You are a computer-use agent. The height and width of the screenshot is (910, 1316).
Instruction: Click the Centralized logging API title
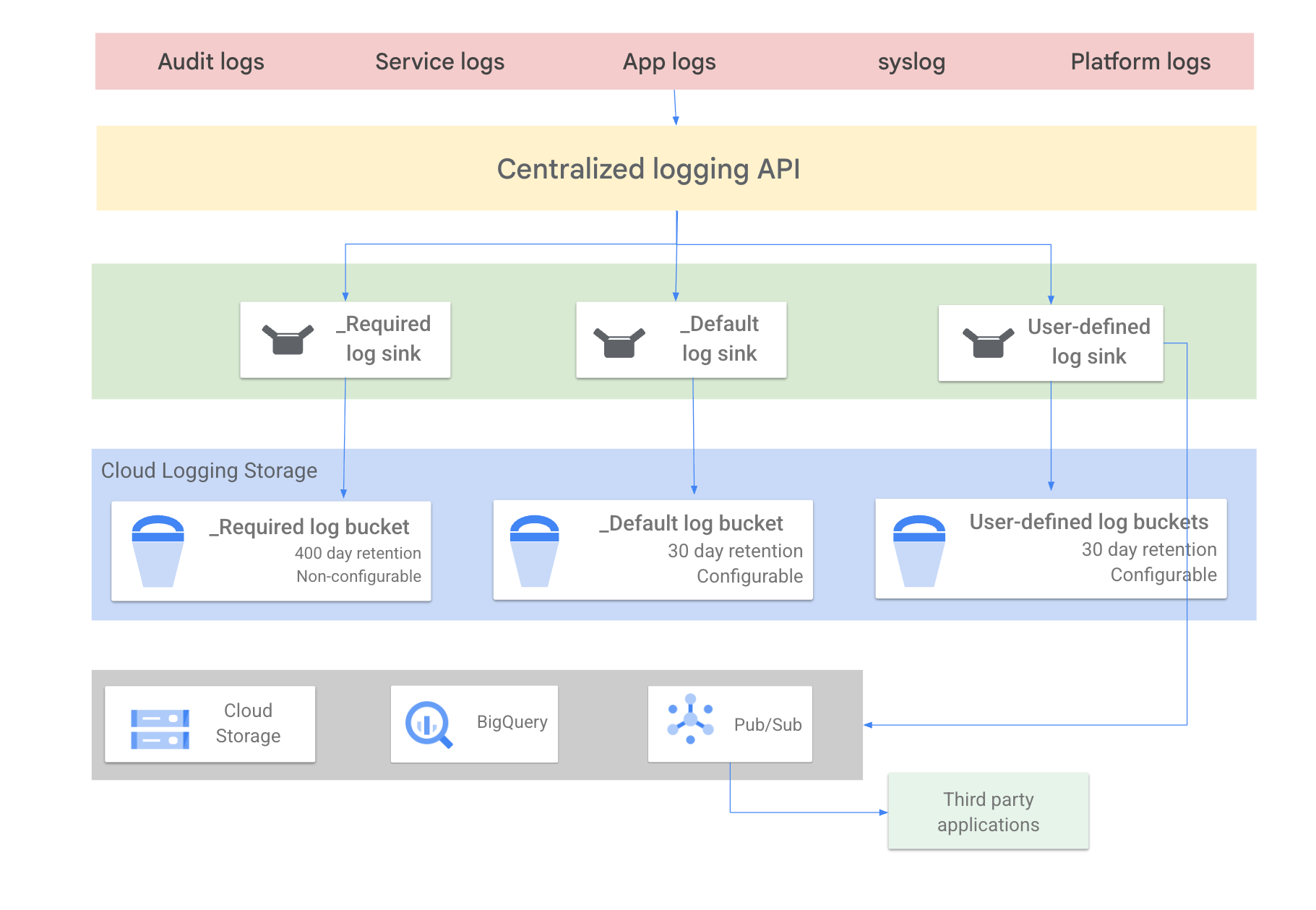point(648,169)
